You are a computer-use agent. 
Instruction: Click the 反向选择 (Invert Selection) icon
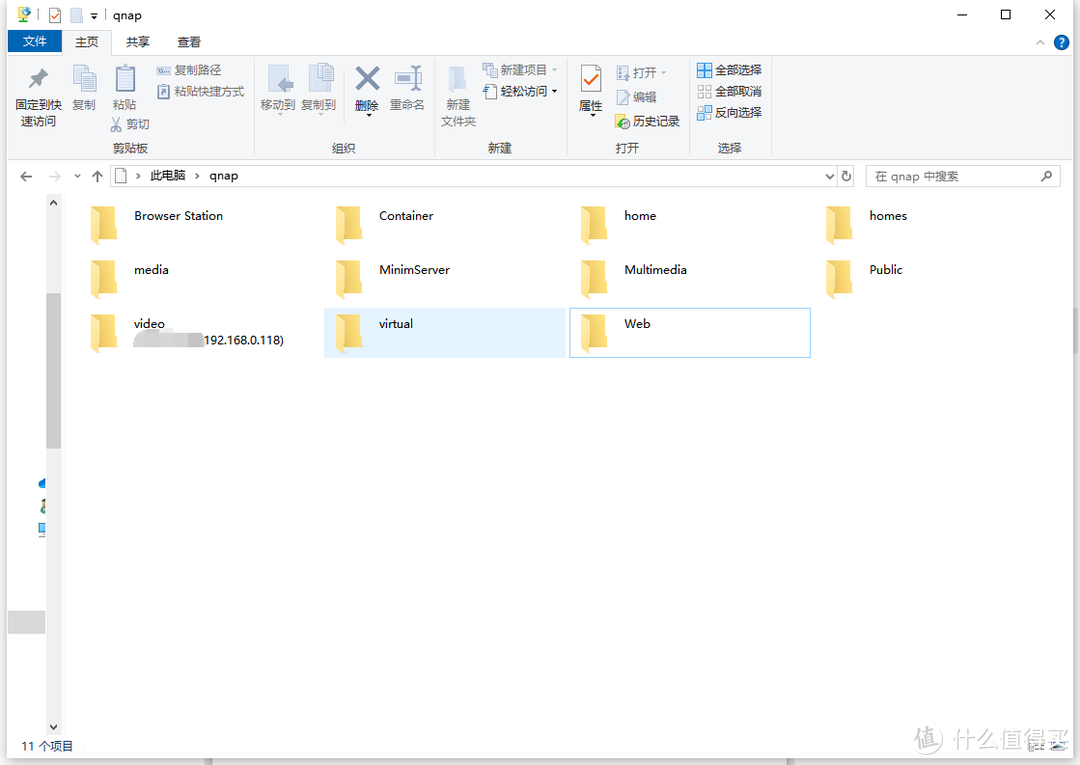729,112
